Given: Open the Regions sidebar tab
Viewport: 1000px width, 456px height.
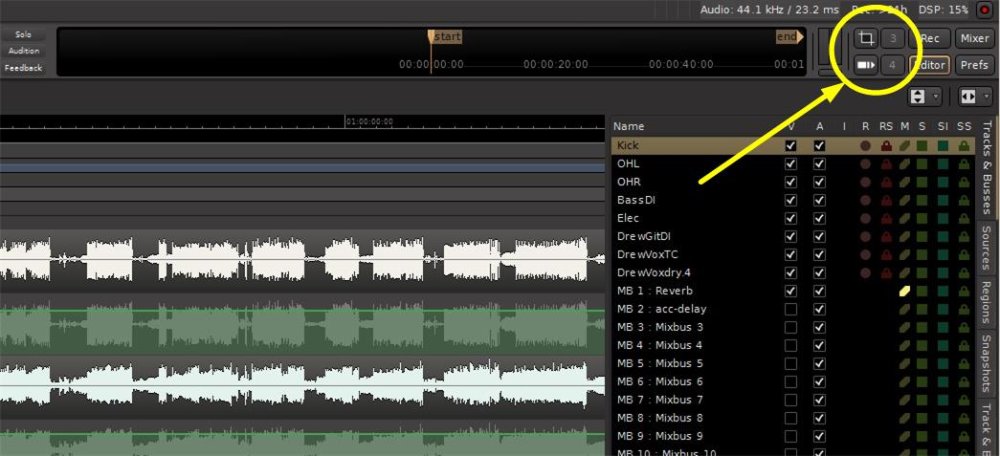Looking at the screenshot, I should click(x=987, y=303).
